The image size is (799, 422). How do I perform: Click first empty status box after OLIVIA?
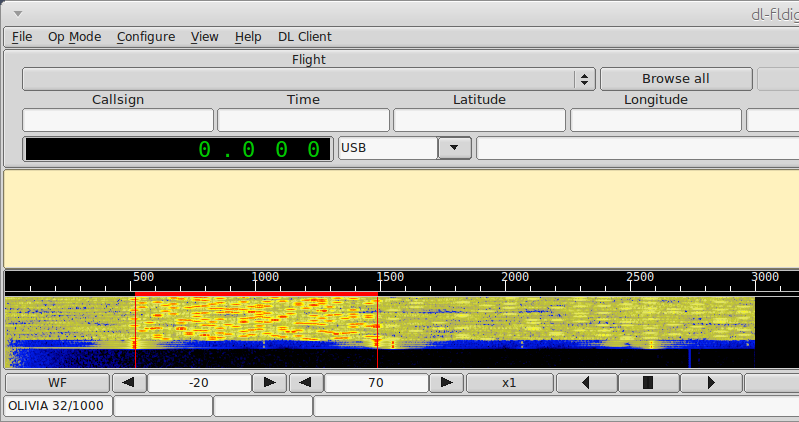tap(163, 406)
